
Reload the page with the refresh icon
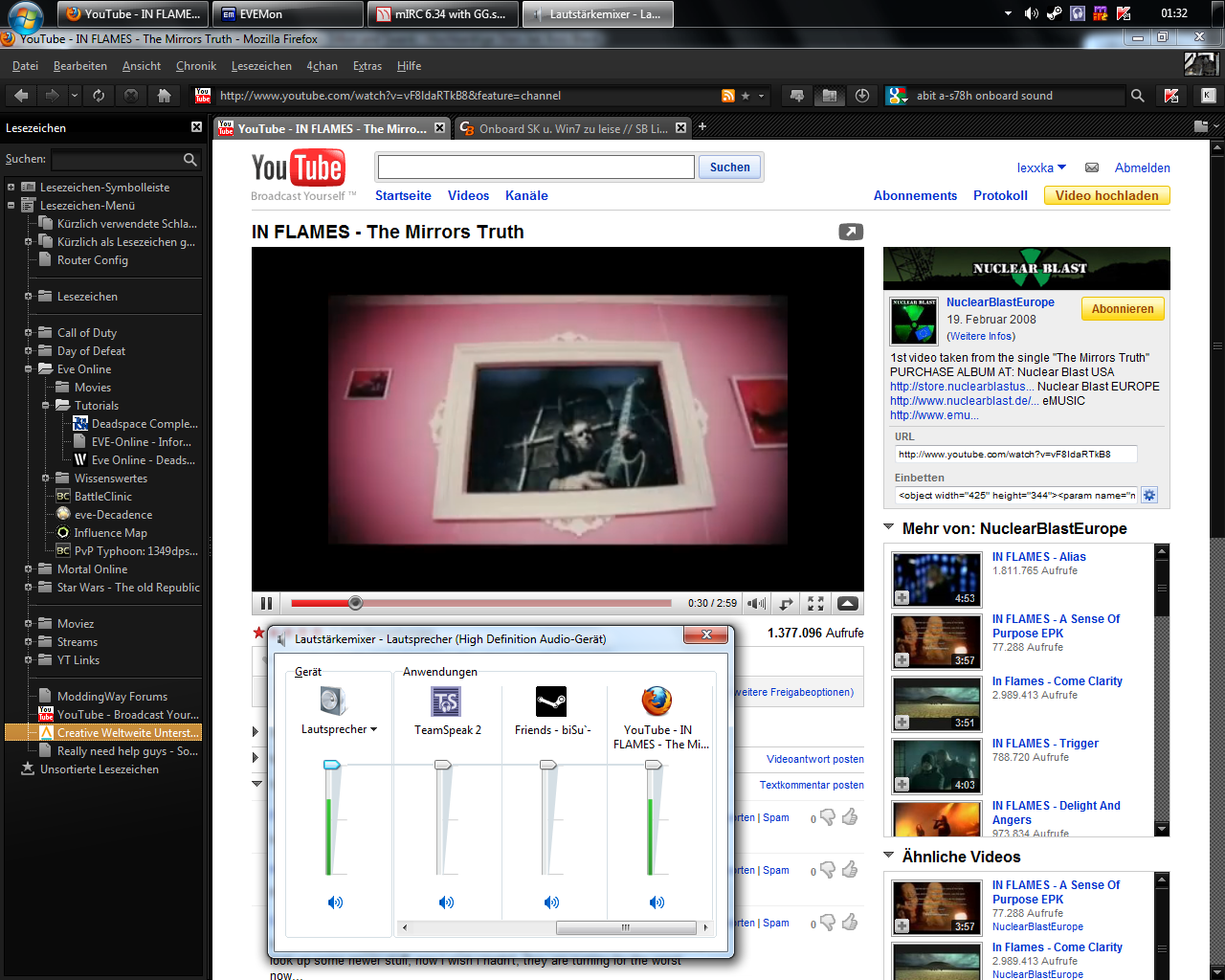point(99,95)
